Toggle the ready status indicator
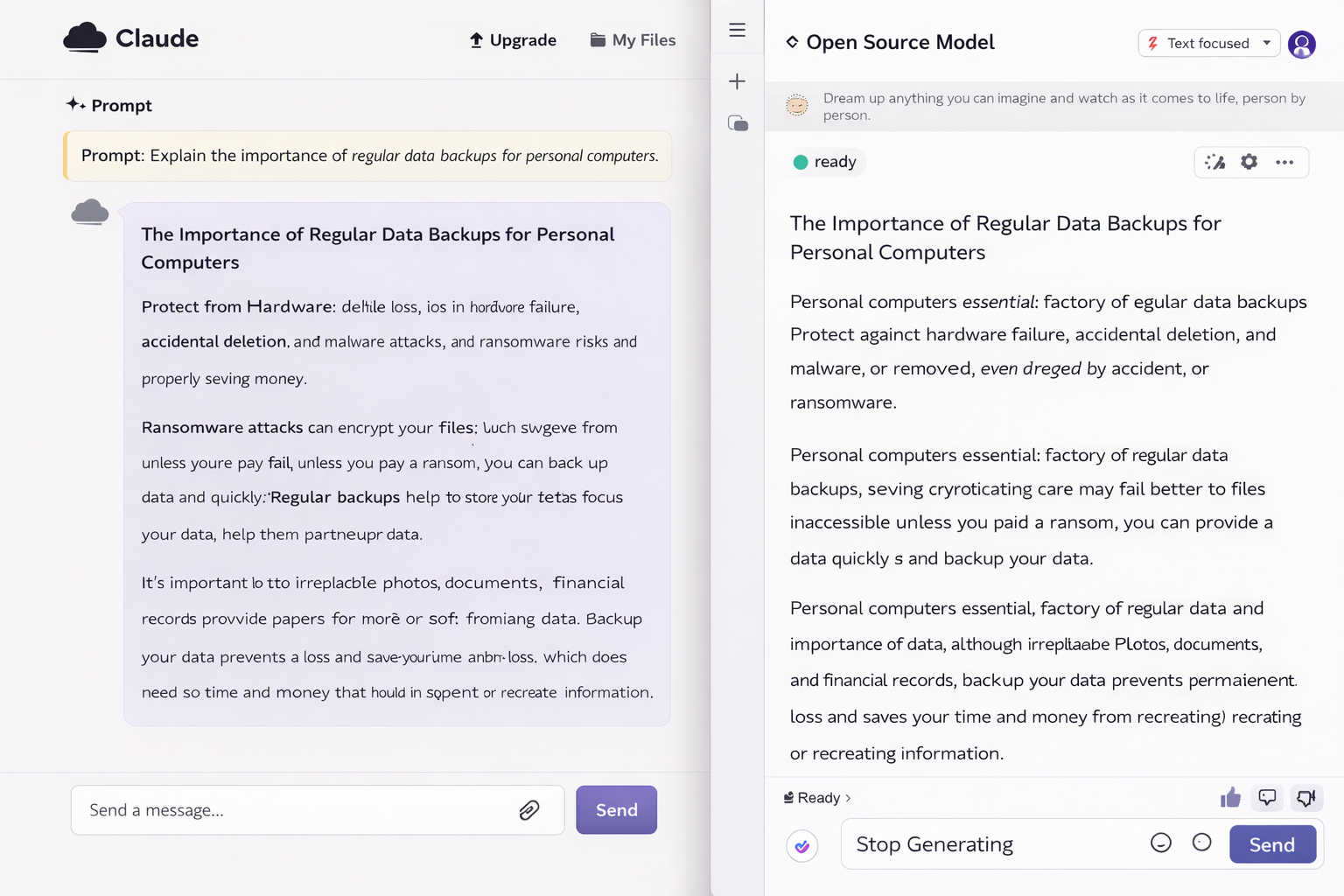The width and height of the screenshot is (1344, 896). [824, 162]
